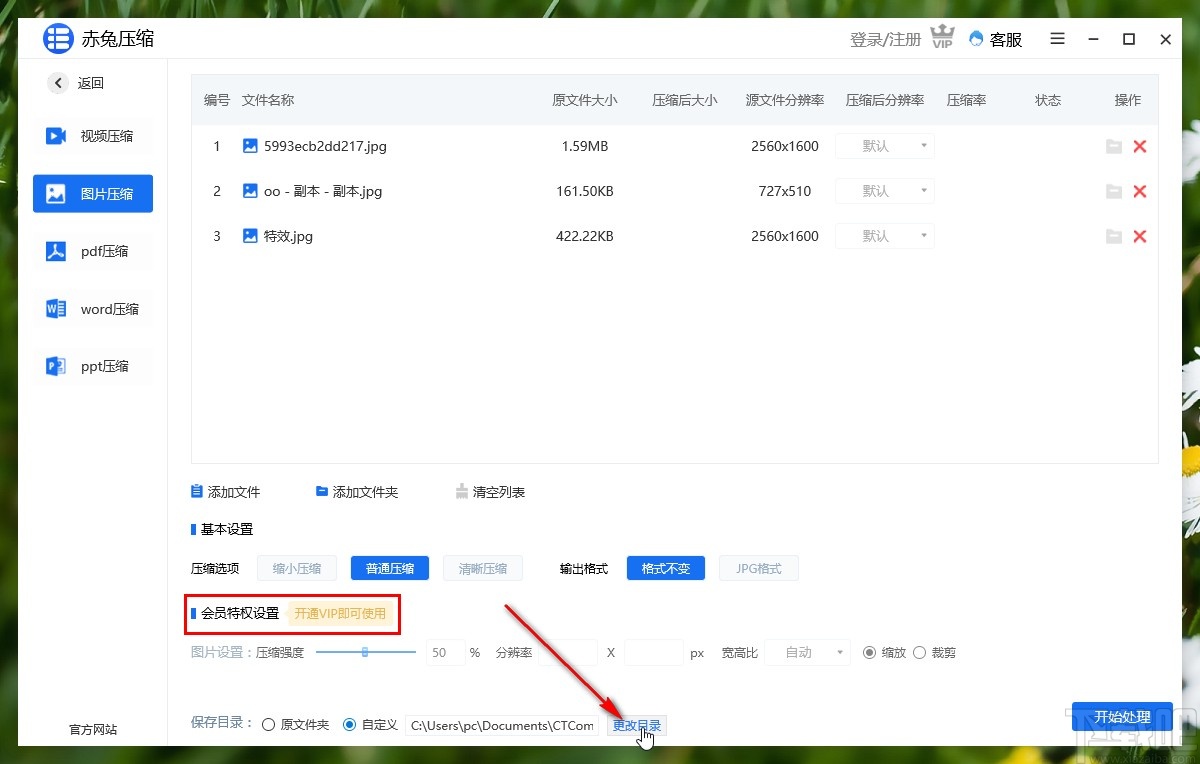Screen dimensions: 1200x764
Task: Click the 赤兔压缩 app logo icon
Action: (58, 39)
